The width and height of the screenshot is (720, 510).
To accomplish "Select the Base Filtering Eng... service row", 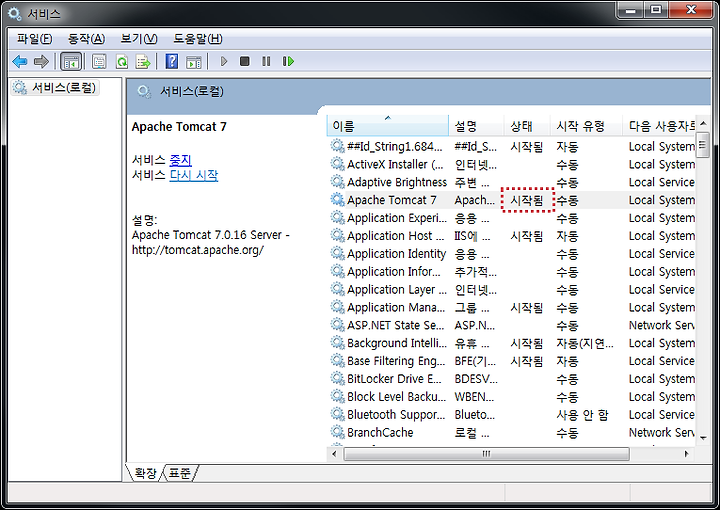I will coord(512,361).
